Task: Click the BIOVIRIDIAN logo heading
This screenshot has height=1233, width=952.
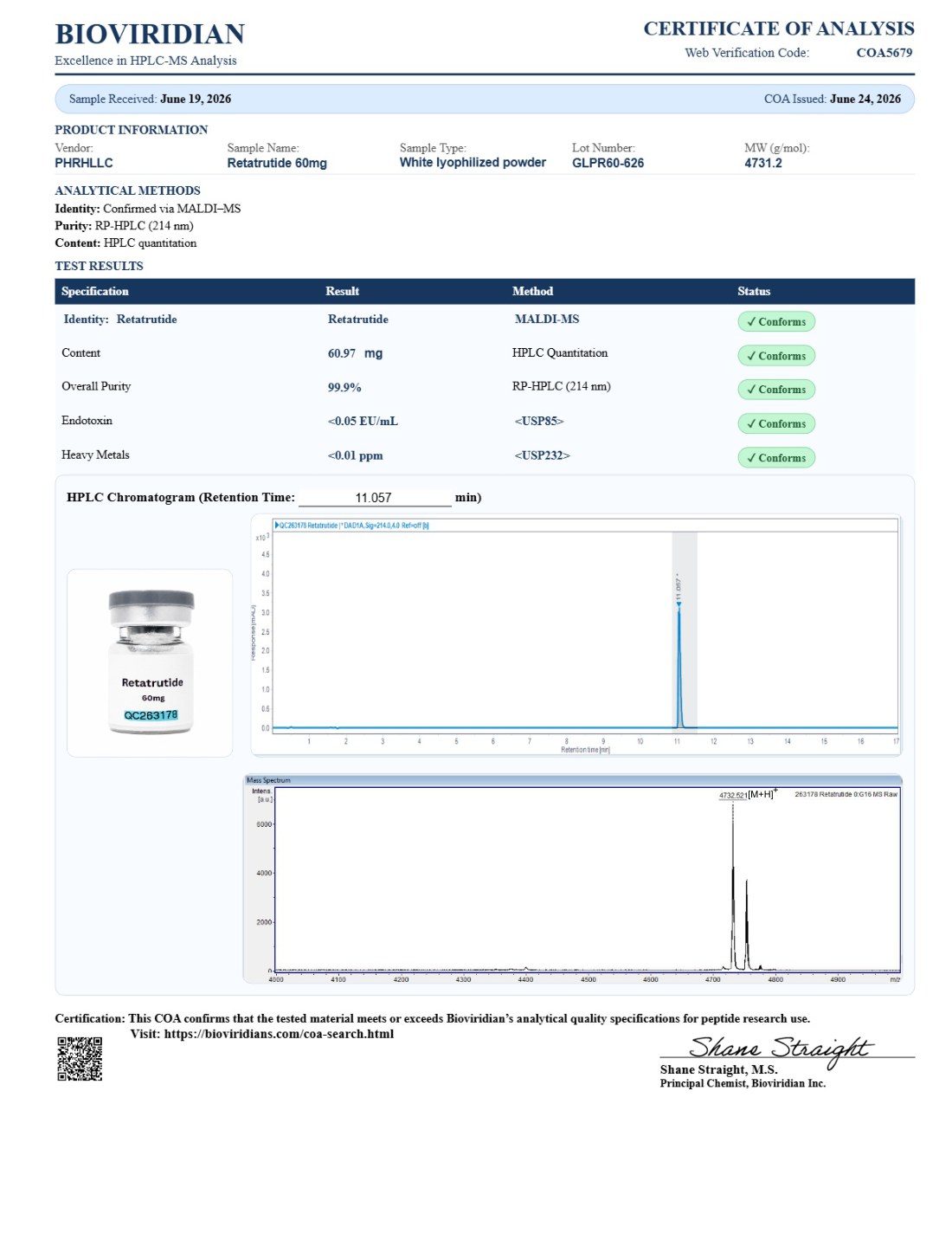Action: (150, 34)
